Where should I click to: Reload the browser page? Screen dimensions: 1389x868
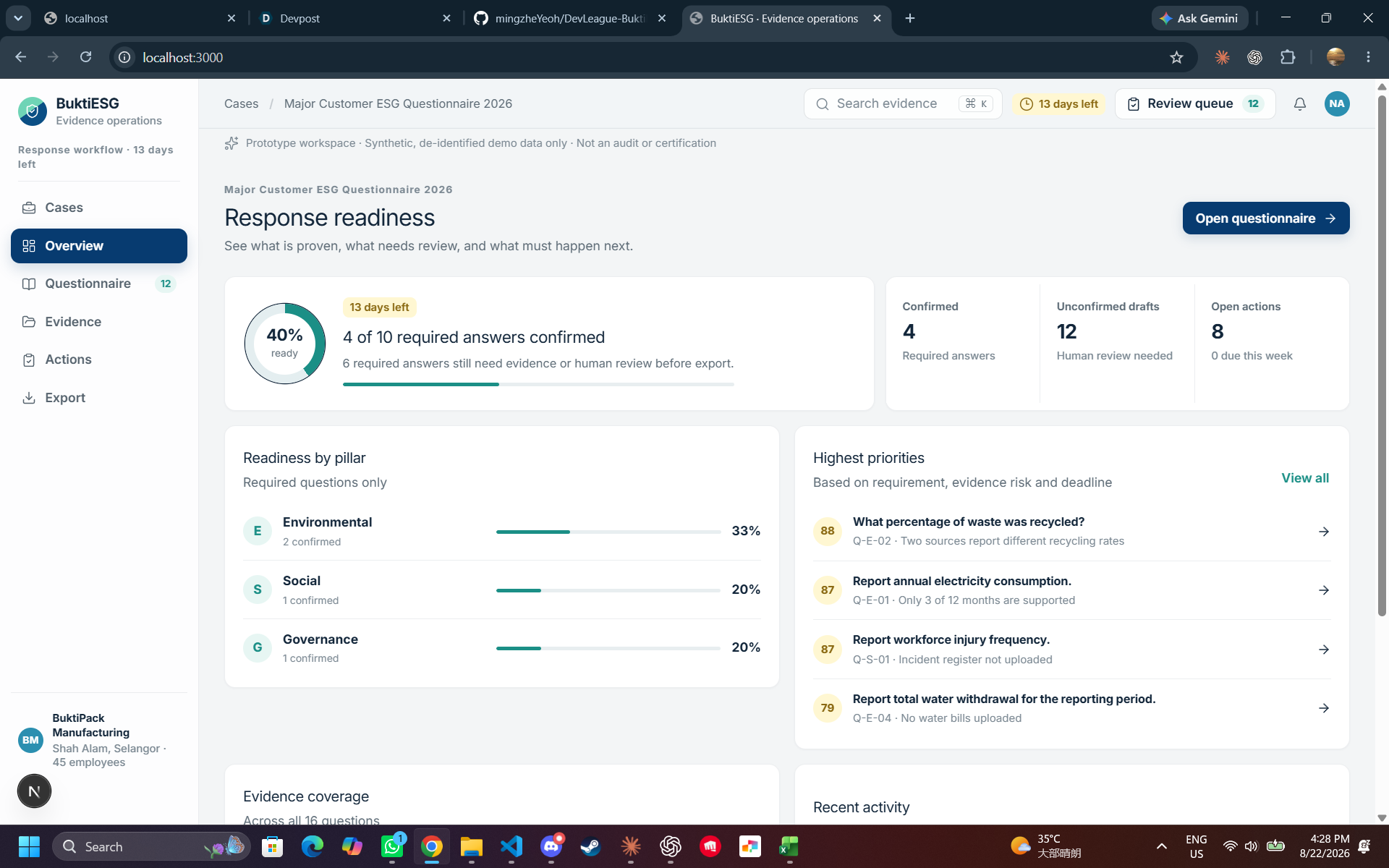click(x=85, y=57)
